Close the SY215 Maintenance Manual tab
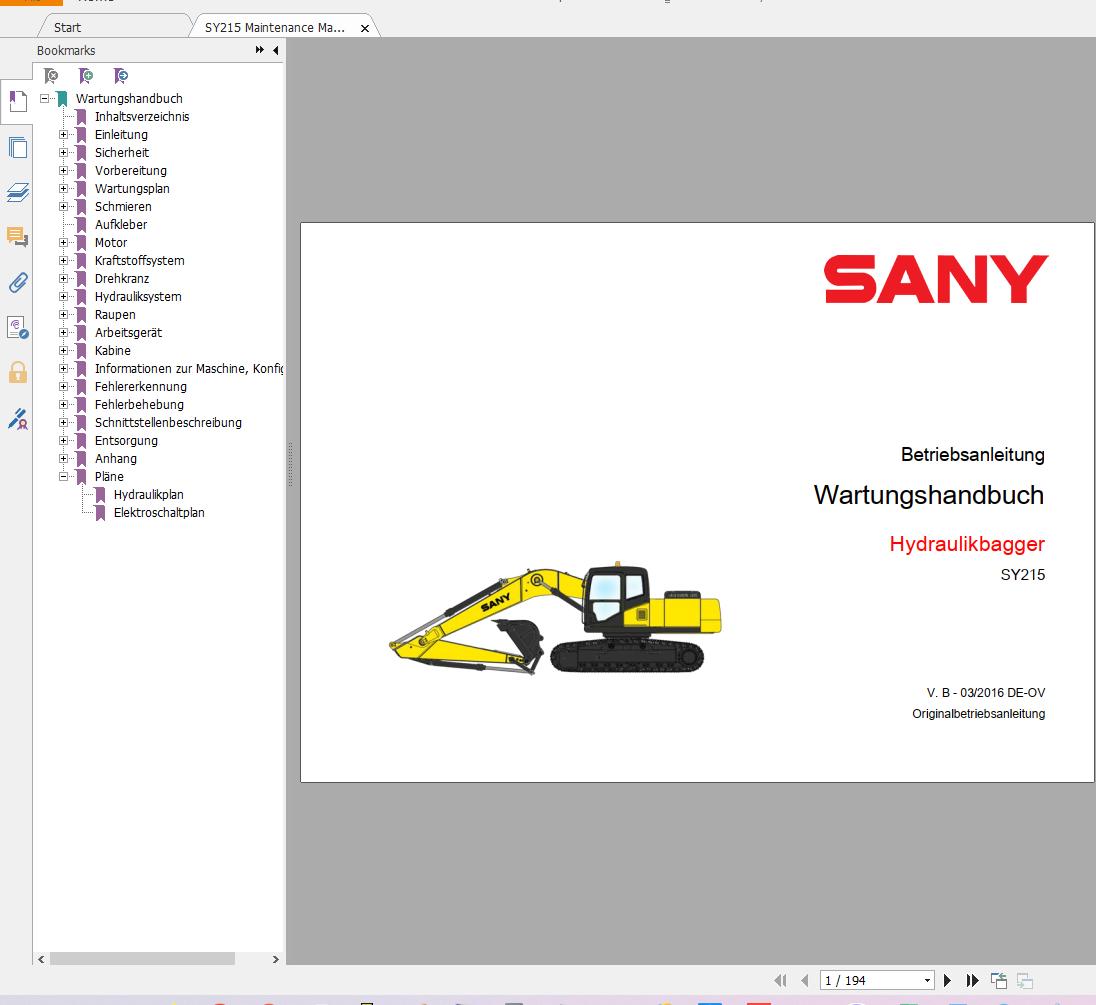The image size is (1096, 1005). [365, 28]
